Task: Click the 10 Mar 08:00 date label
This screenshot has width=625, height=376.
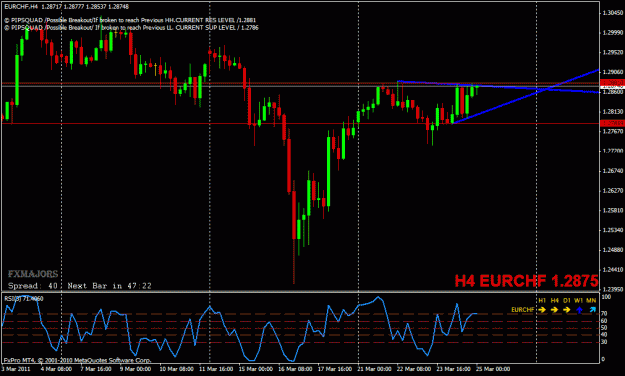Action: (x=176, y=369)
